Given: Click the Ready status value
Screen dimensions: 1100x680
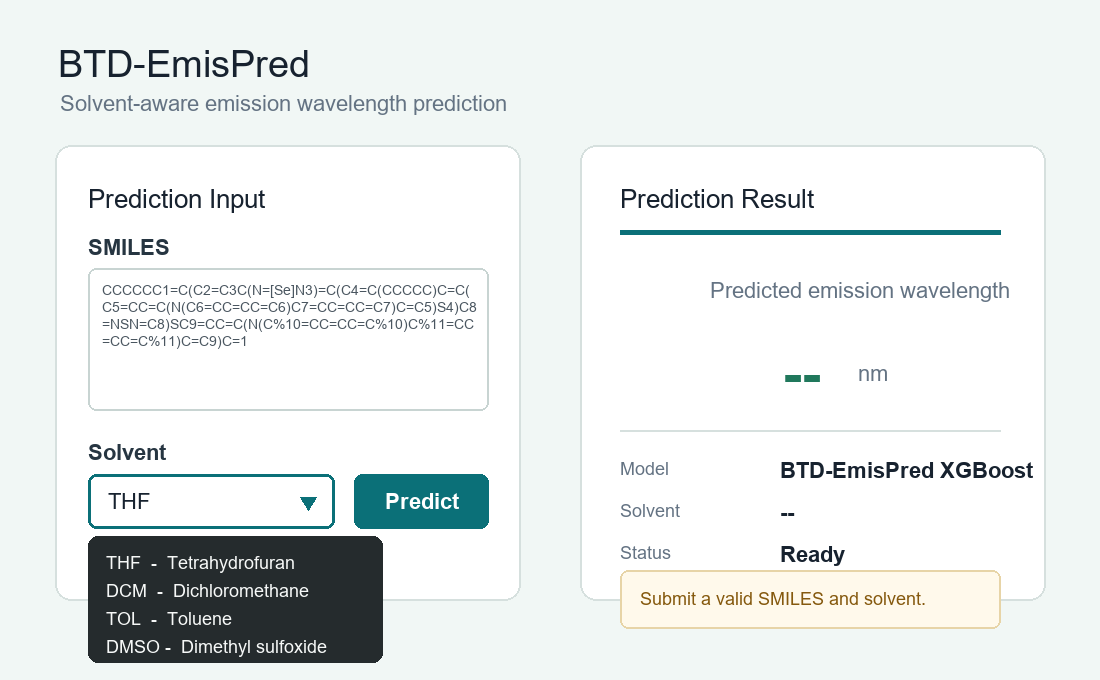Looking at the screenshot, I should pos(812,554).
